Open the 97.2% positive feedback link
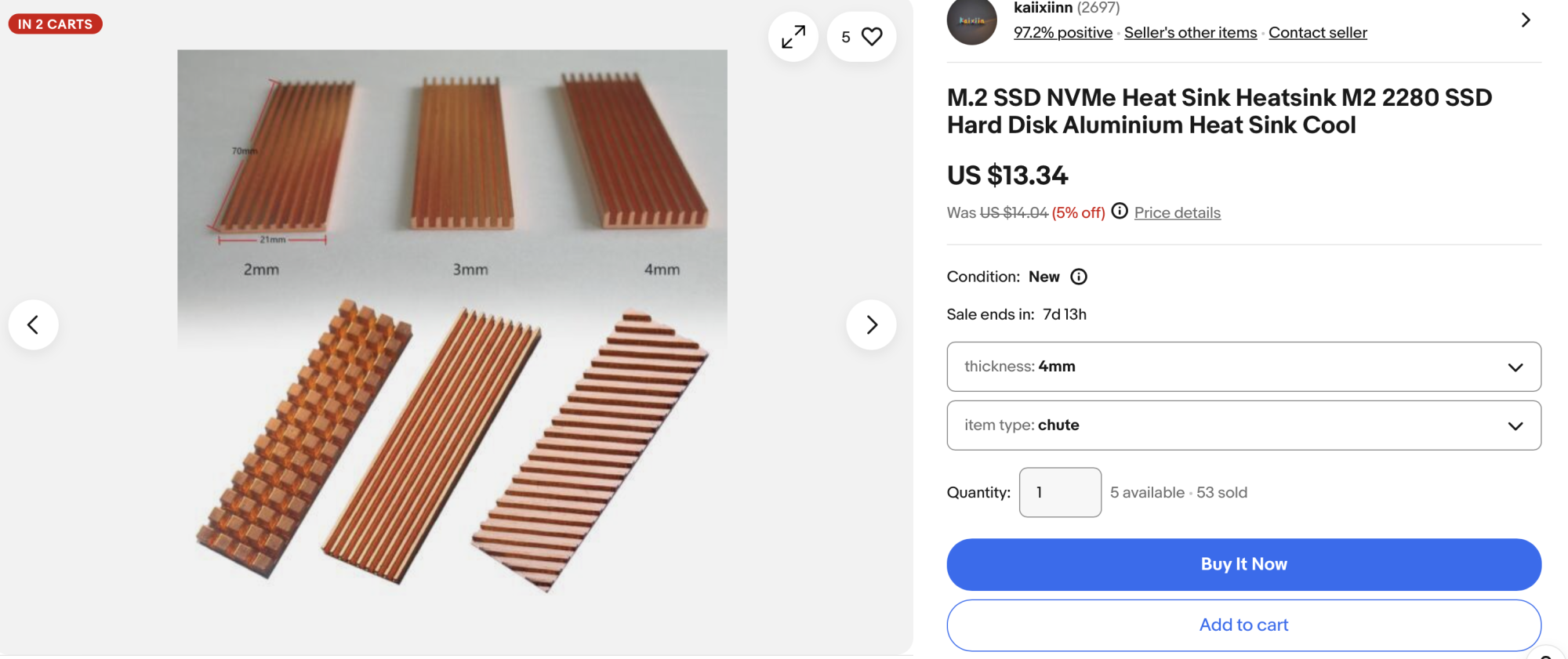Screen dimensions: 1568x659 pos(1062,33)
